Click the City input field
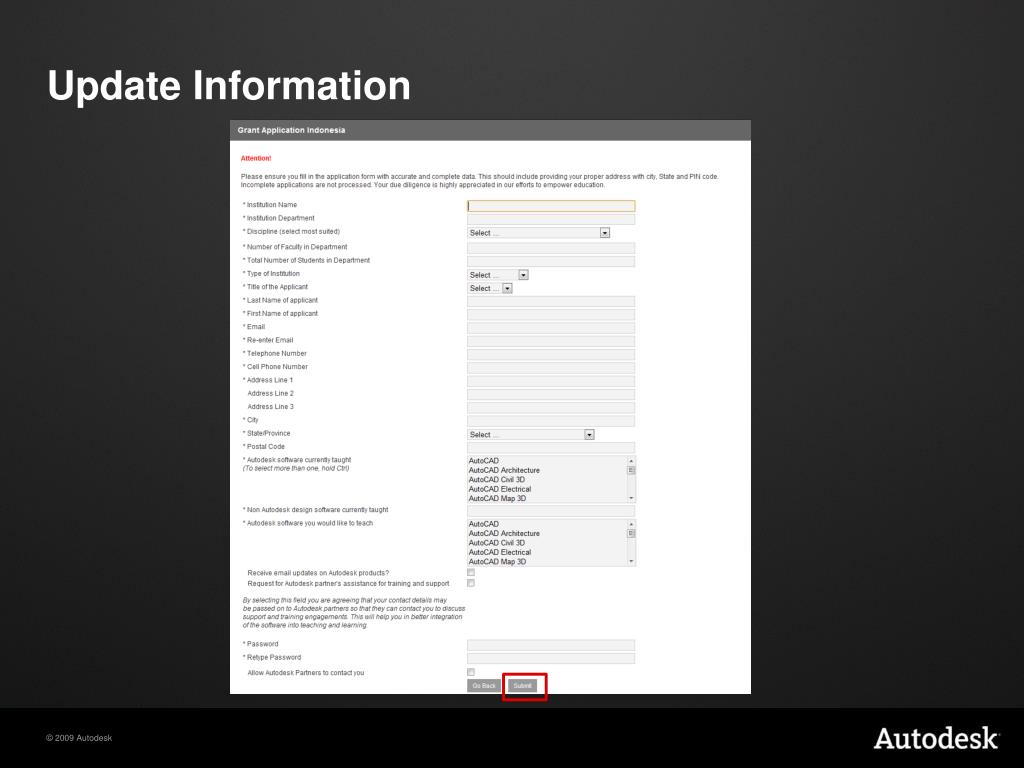The width and height of the screenshot is (1024, 768). tap(551, 421)
